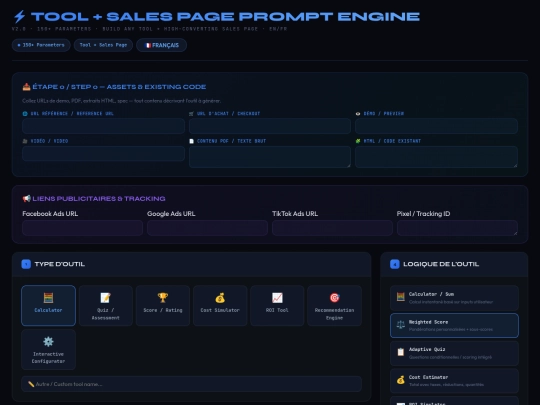Select the Calculator tool type card

49,305
